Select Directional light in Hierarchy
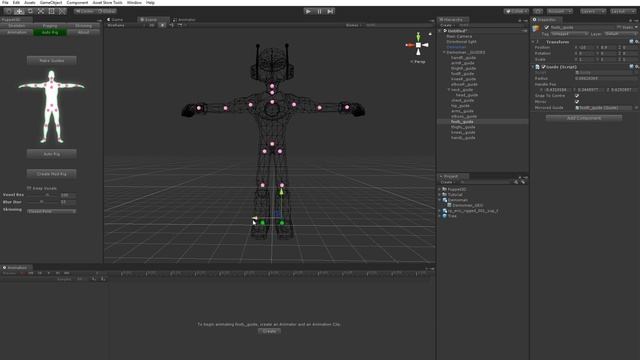 pyautogui.click(x=461, y=42)
